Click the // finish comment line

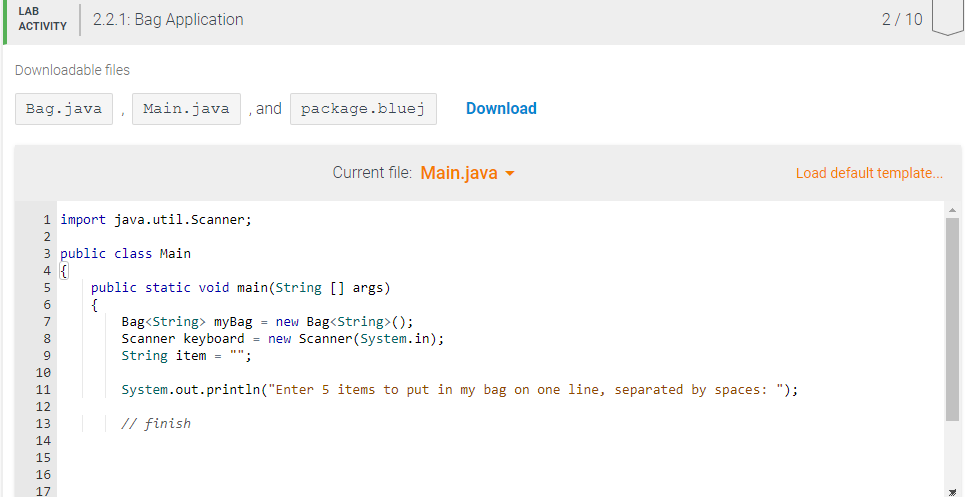pos(156,423)
